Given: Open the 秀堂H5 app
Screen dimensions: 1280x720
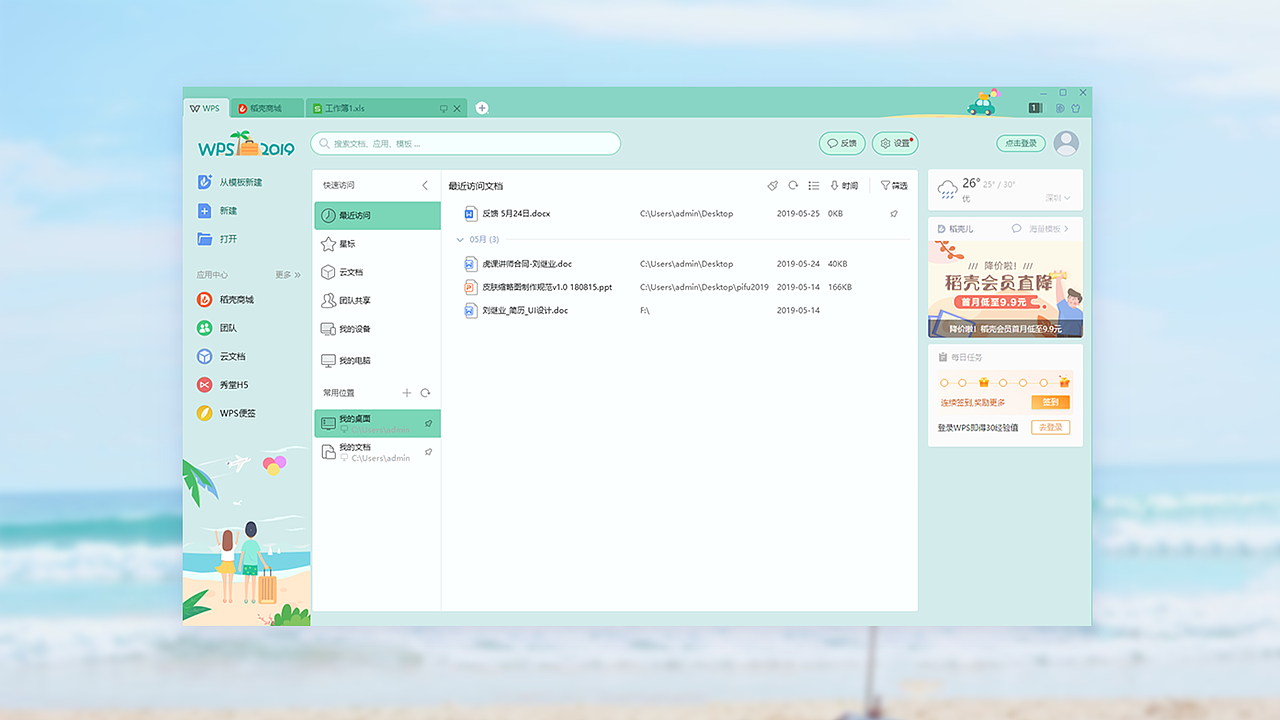Looking at the screenshot, I should [x=222, y=384].
